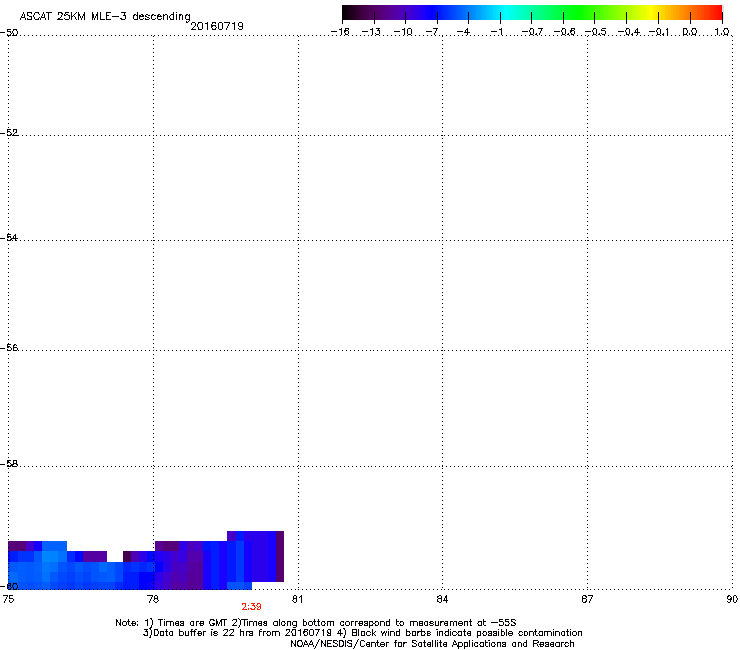Click the NOAA/NESDIS credit line
The width and height of the screenshot is (740, 650).
click(x=432, y=644)
